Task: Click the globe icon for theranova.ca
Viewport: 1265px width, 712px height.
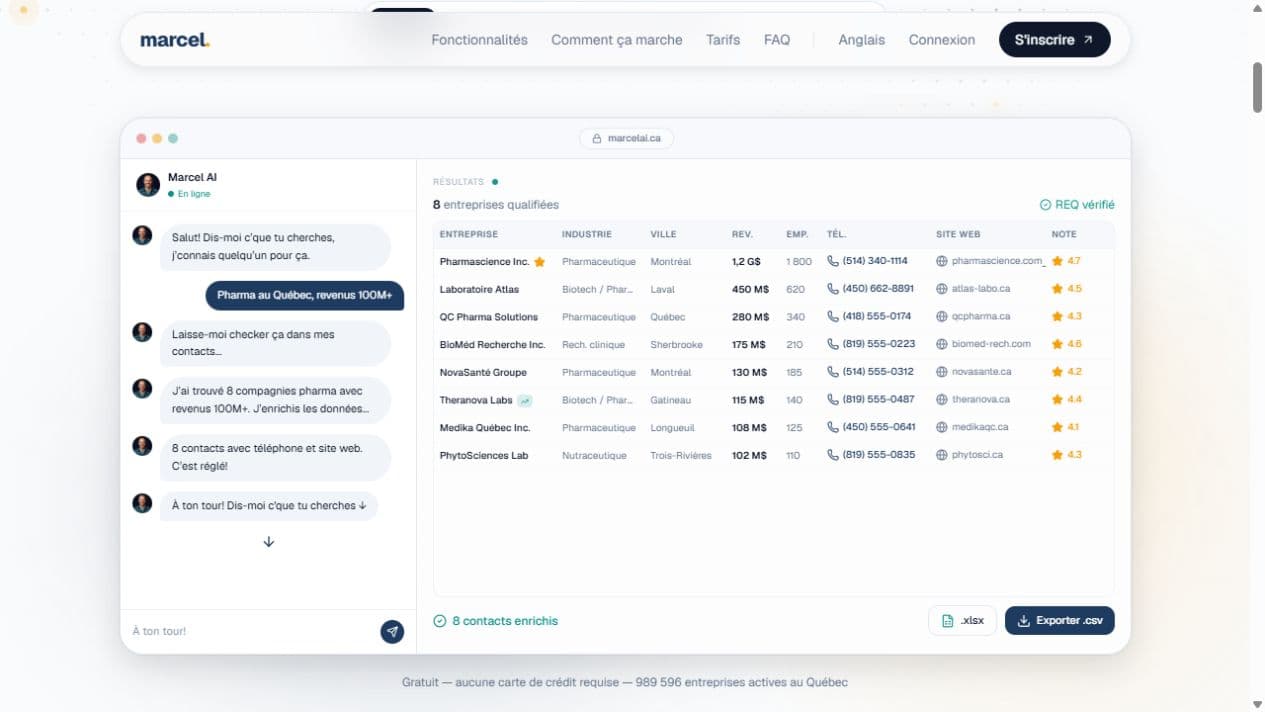Action: point(942,399)
